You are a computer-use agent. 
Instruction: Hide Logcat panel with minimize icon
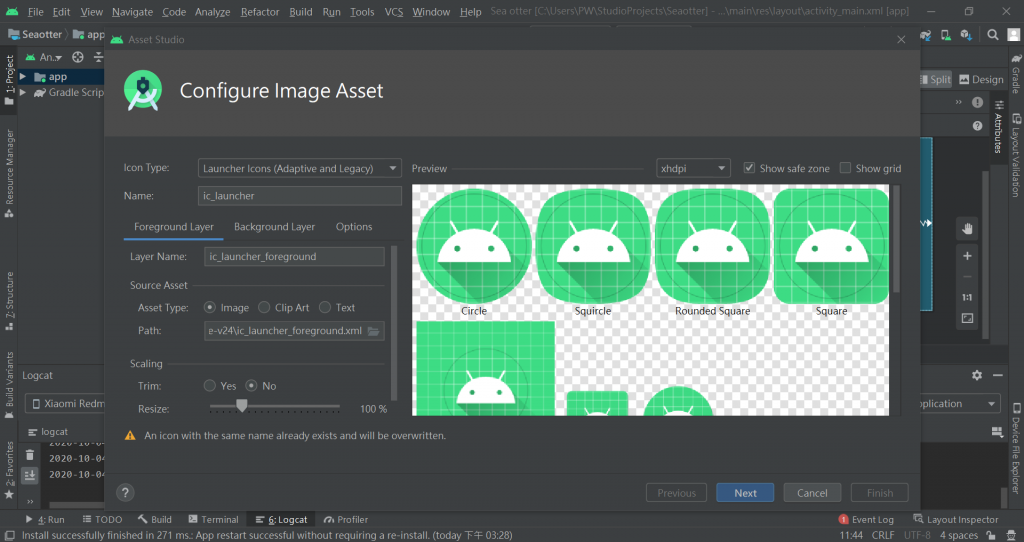(997, 375)
